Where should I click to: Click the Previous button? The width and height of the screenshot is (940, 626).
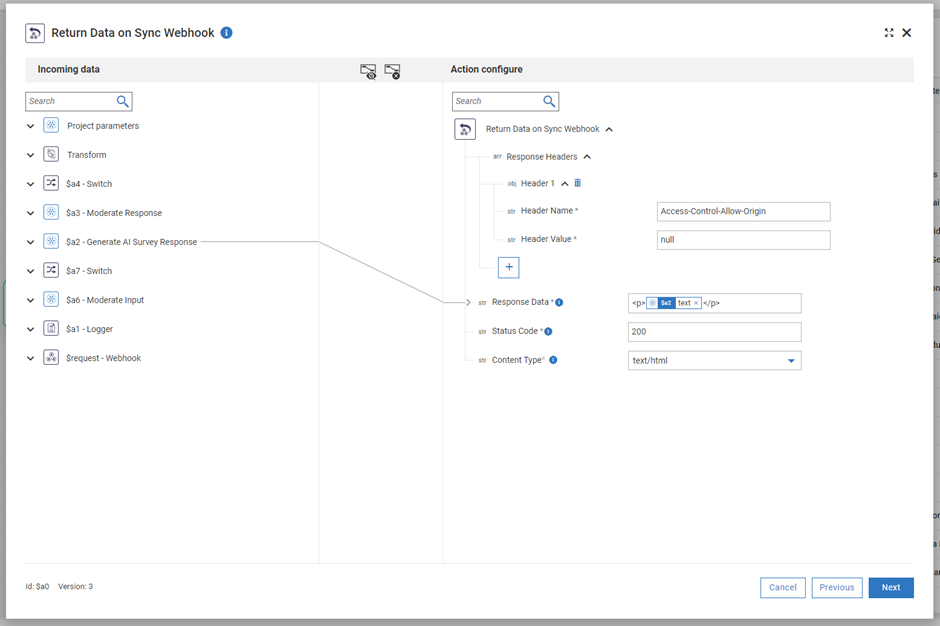click(837, 587)
